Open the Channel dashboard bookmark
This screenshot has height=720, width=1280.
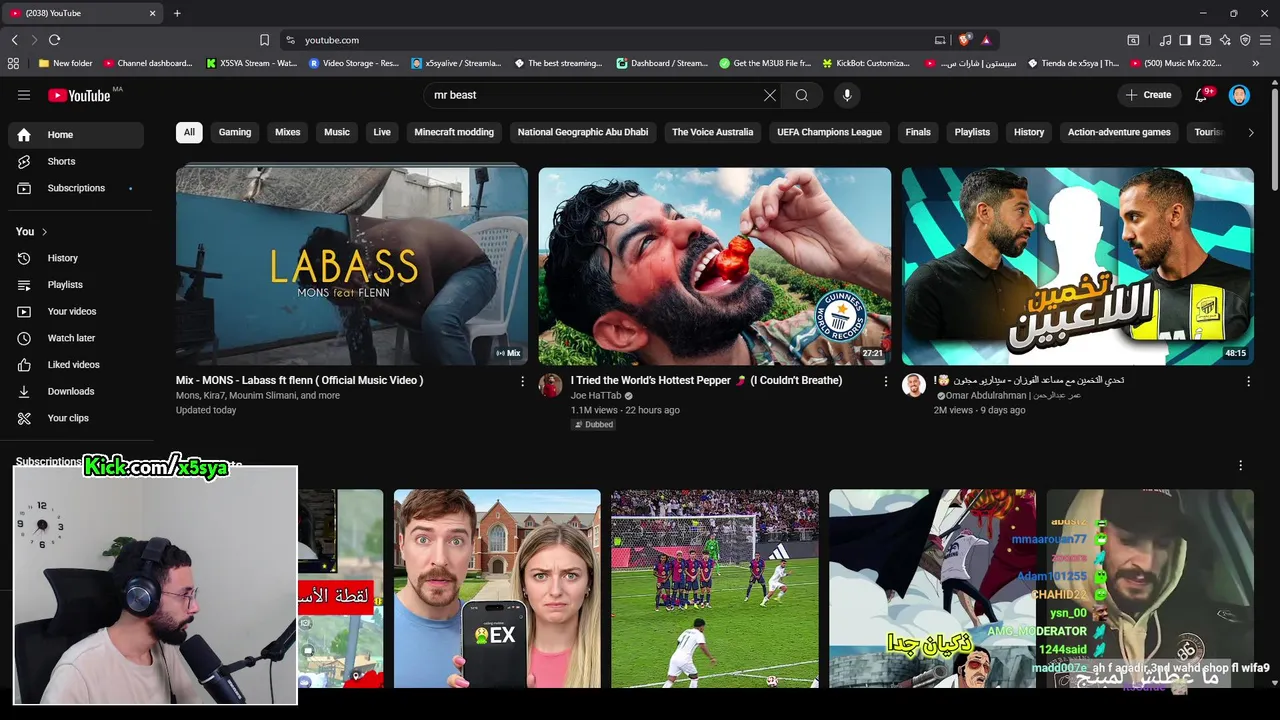pyautogui.click(x=148, y=63)
